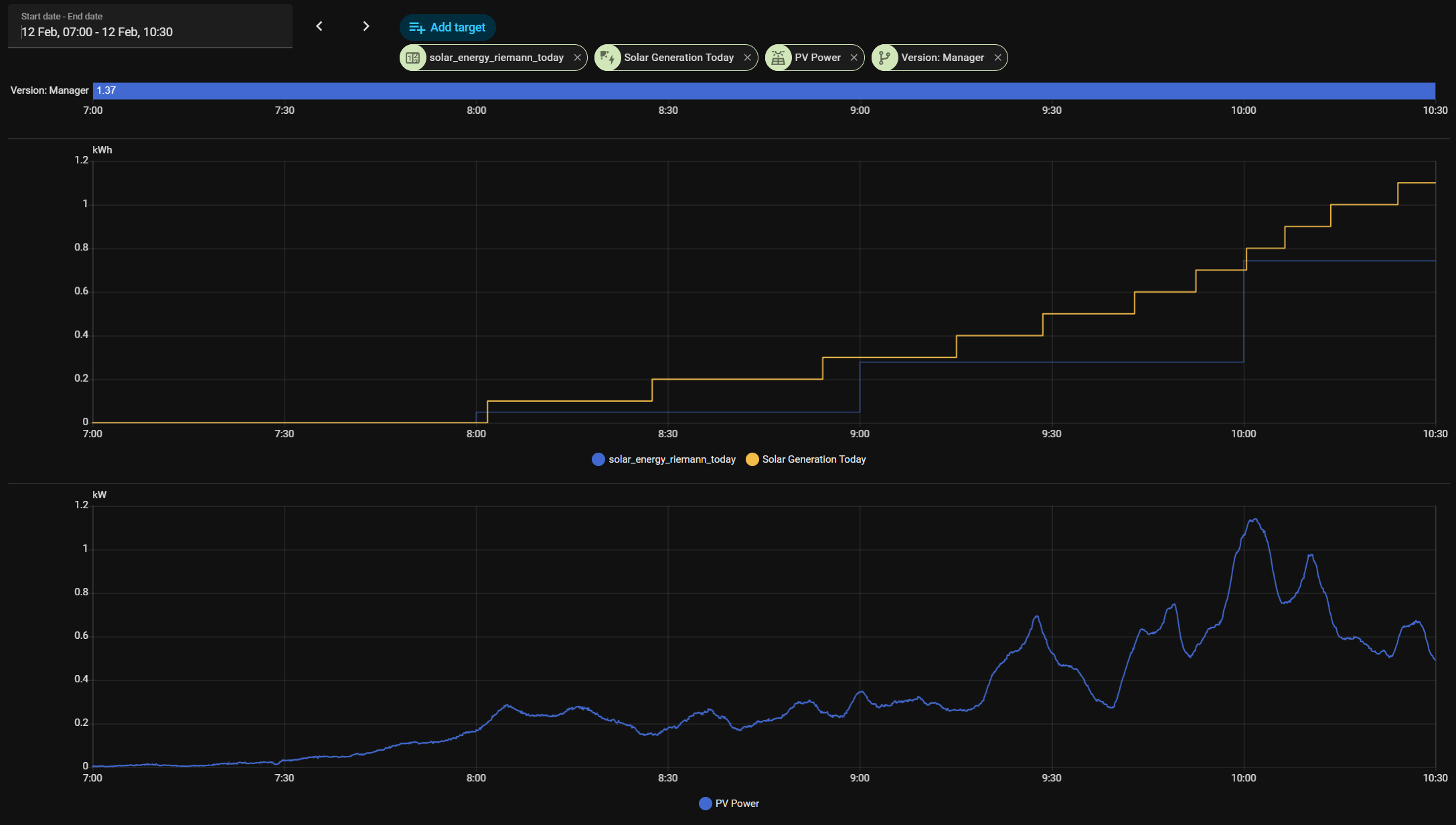Click the yellow Solar Generation Today legend dot
The image size is (1456, 825).
click(752, 459)
